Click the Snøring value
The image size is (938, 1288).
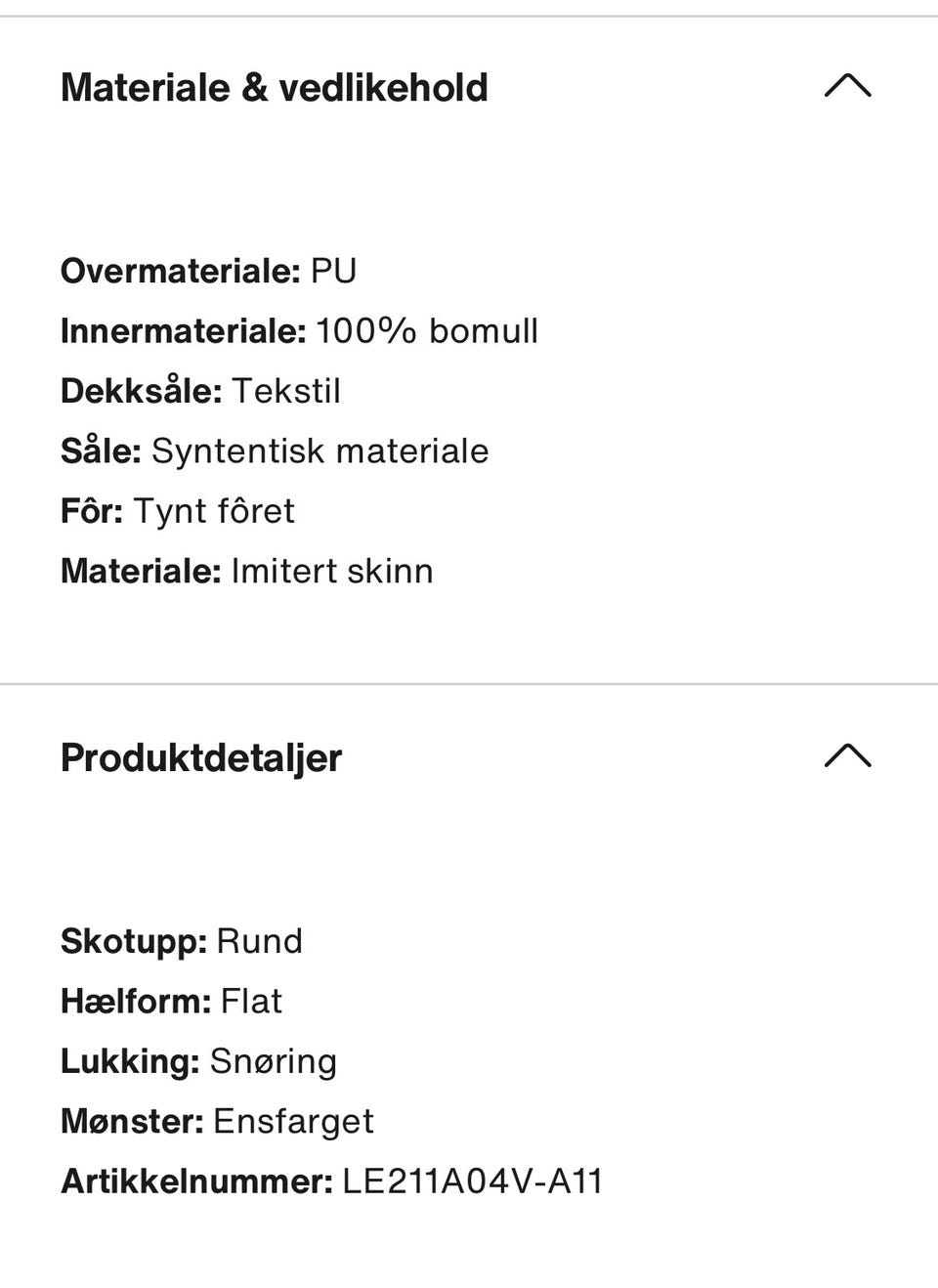click(274, 1061)
